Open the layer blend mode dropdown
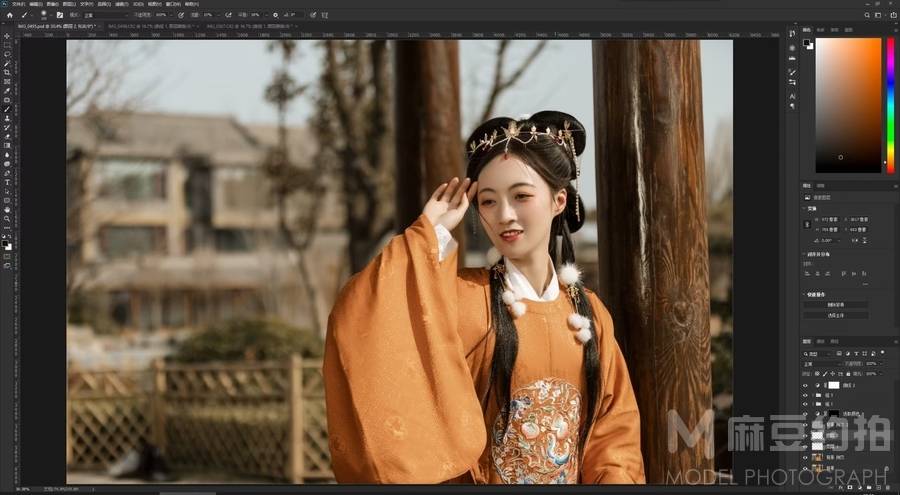The height and width of the screenshot is (495, 900). 822,364
